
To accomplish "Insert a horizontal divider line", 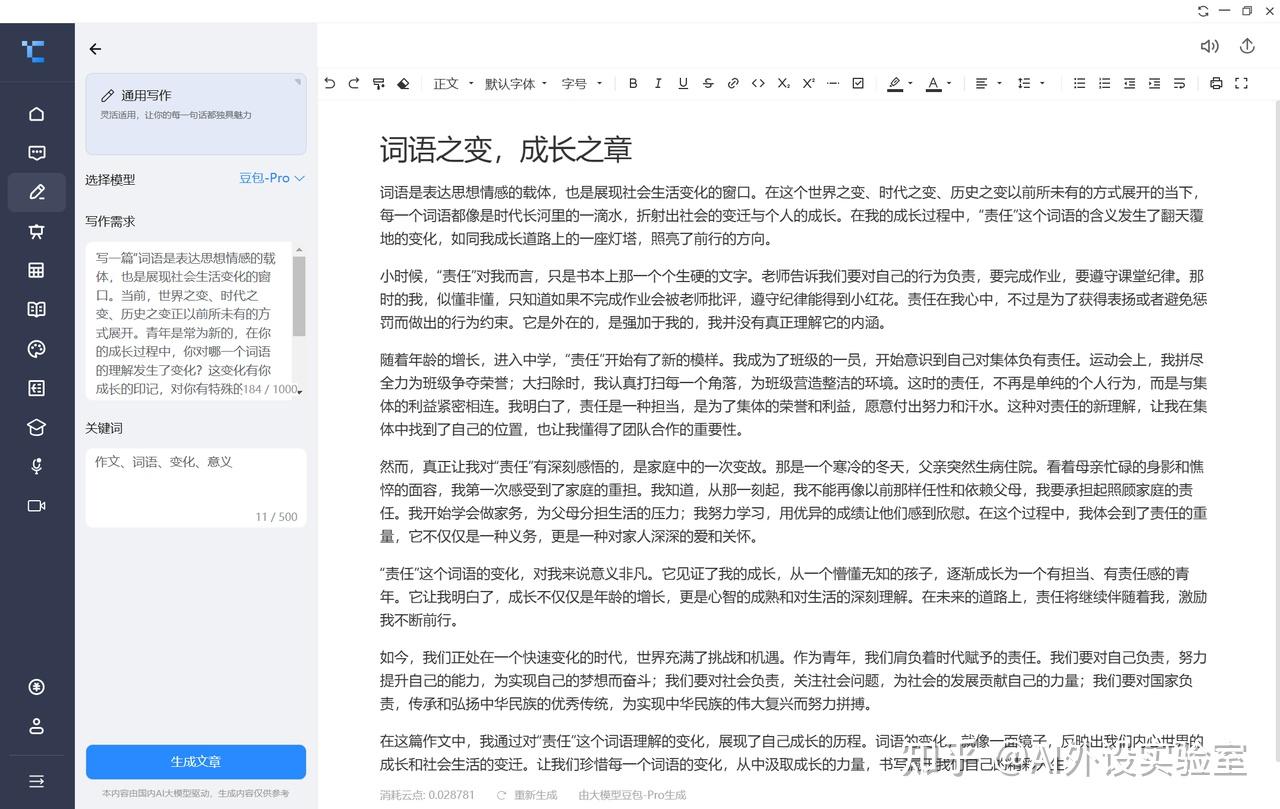I will coord(833,84).
